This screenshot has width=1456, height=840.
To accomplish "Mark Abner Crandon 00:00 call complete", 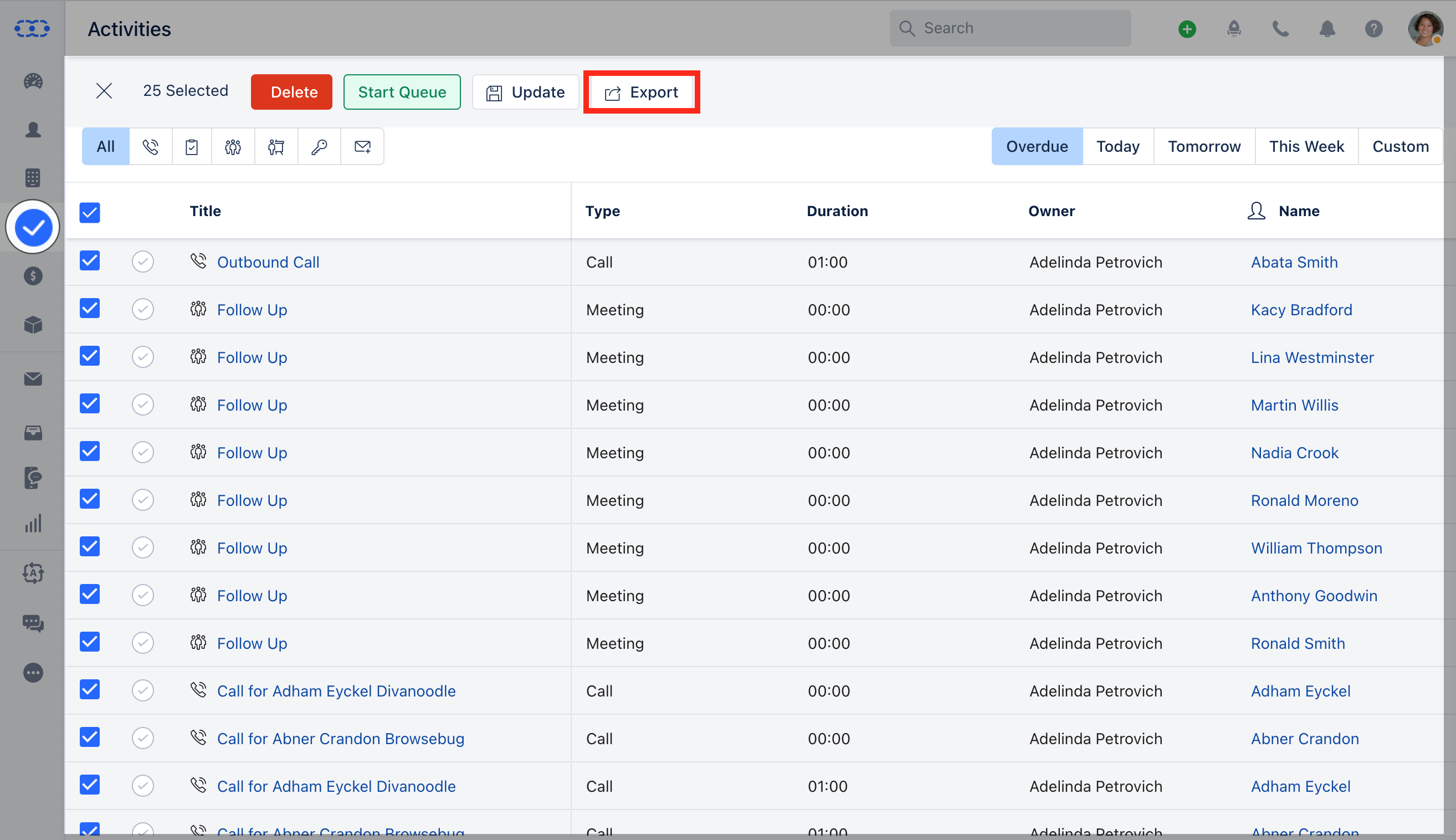I will (x=142, y=738).
